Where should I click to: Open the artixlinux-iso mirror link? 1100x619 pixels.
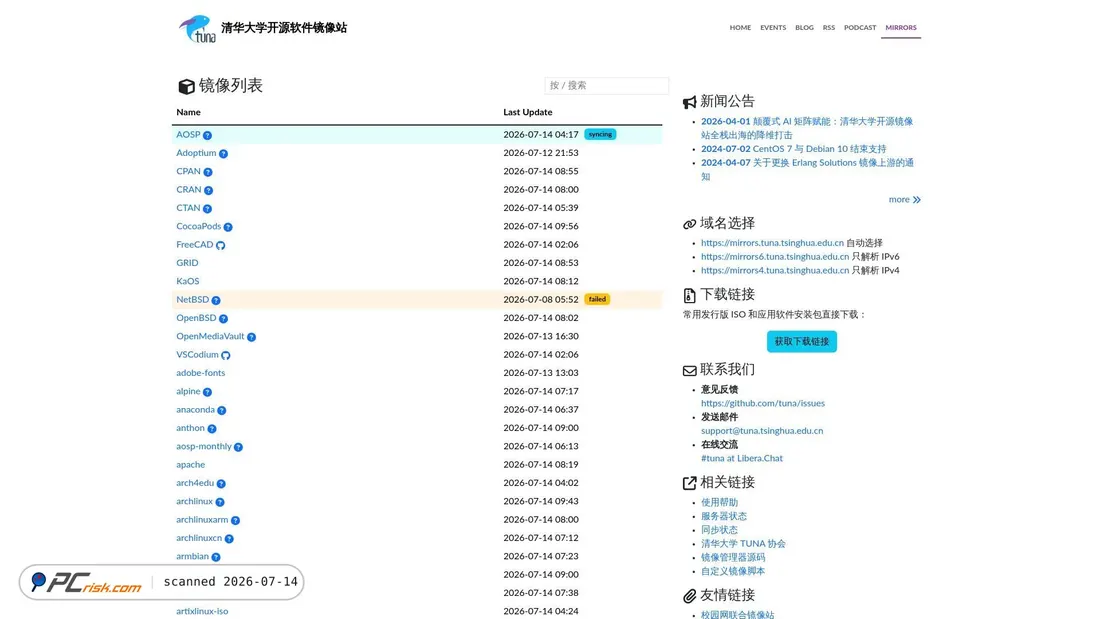(x=202, y=611)
